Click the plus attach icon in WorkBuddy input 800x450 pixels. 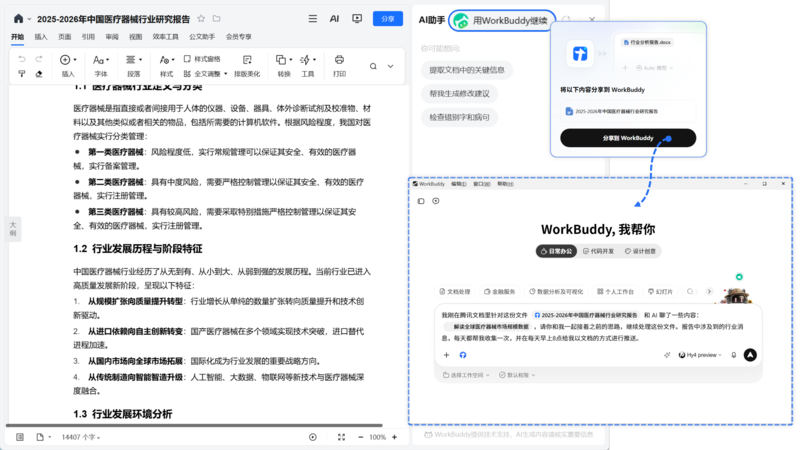point(446,355)
